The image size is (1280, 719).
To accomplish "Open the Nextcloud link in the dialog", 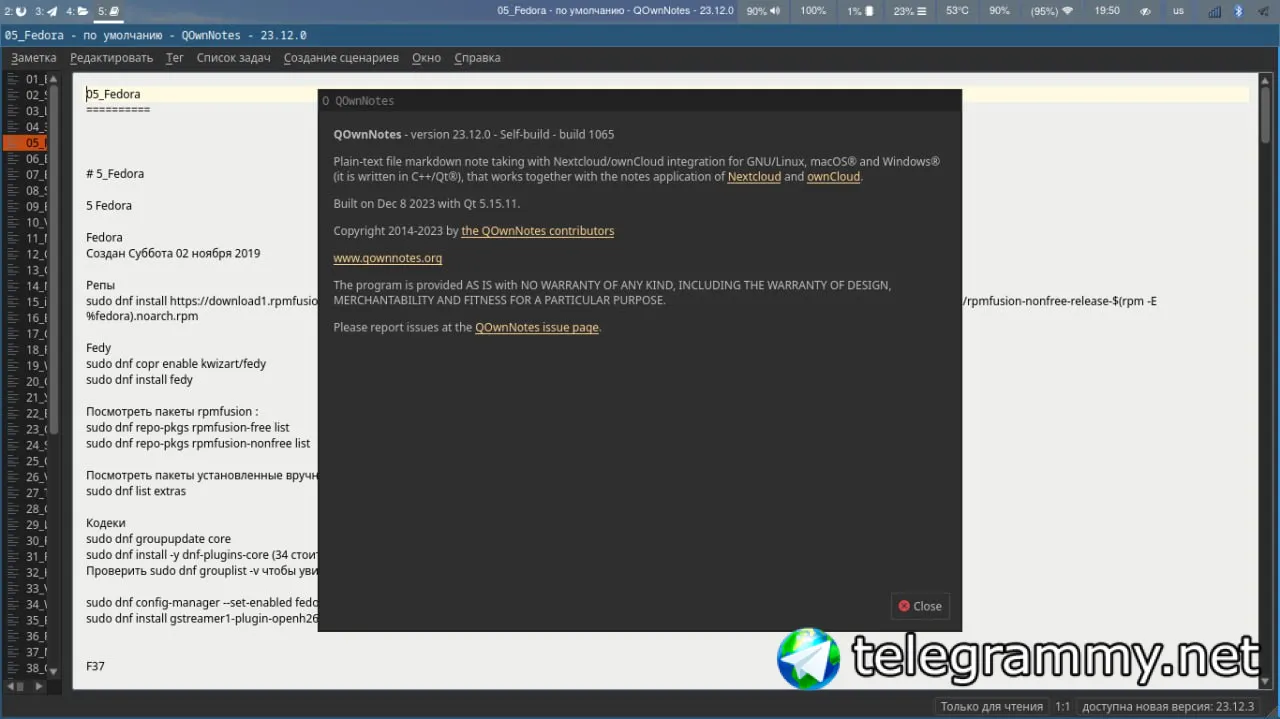I will (x=754, y=177).
